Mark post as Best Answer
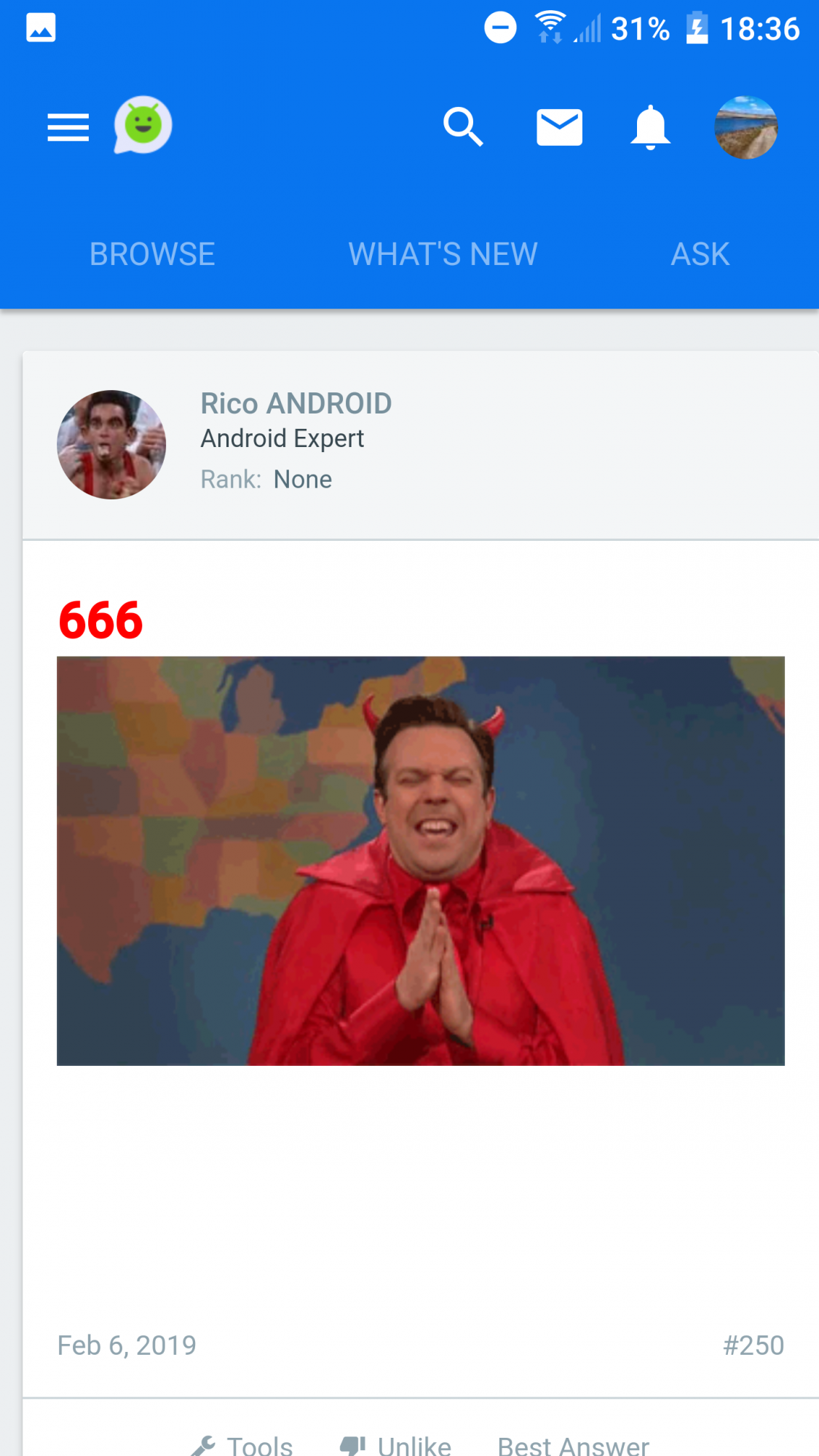819x1456 pixels. click(x=574, y=1446)
